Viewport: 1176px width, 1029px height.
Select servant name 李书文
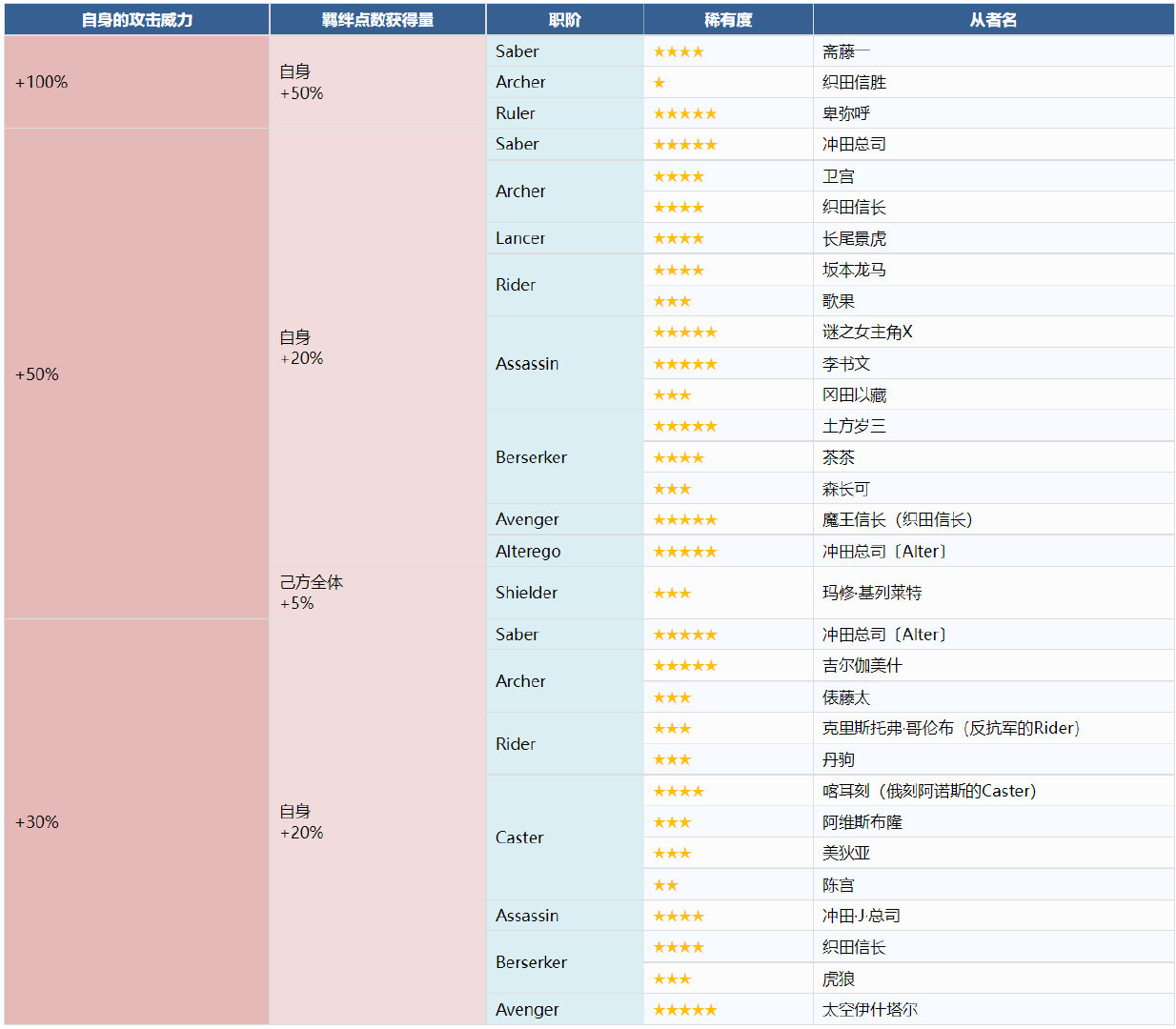coord(846,364)
